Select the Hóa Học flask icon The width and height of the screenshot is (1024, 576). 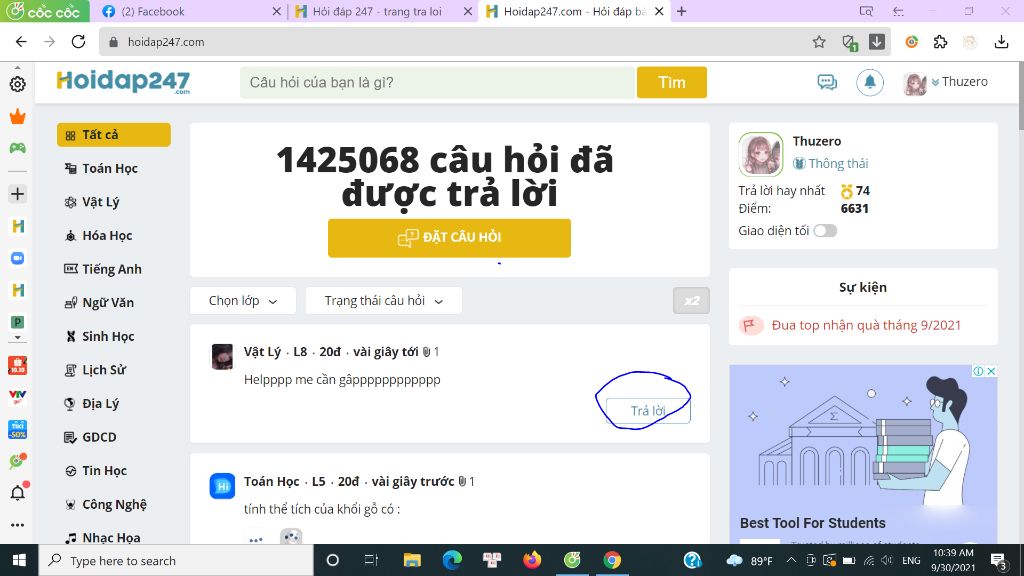[71, 235]
